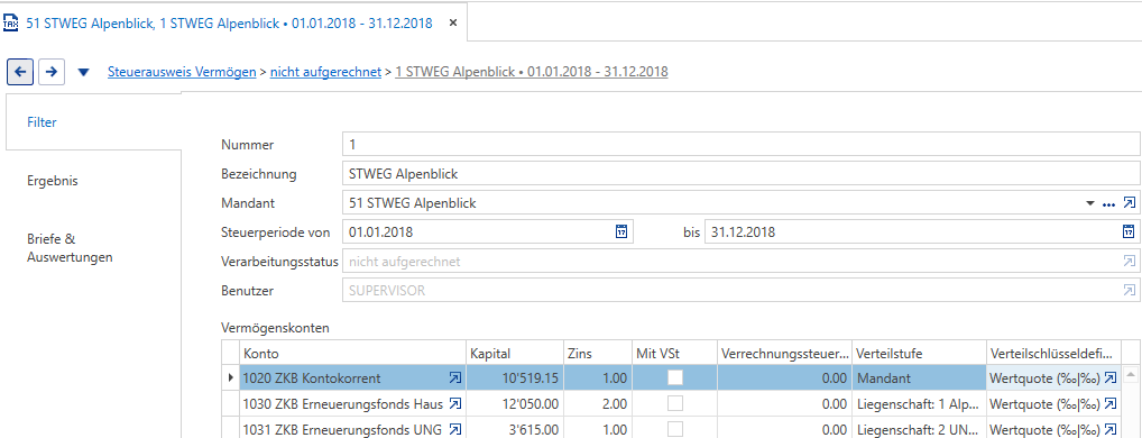Select Verteilstufe cell Liegenschaft: 1 Alp...

tap(920, 404)
